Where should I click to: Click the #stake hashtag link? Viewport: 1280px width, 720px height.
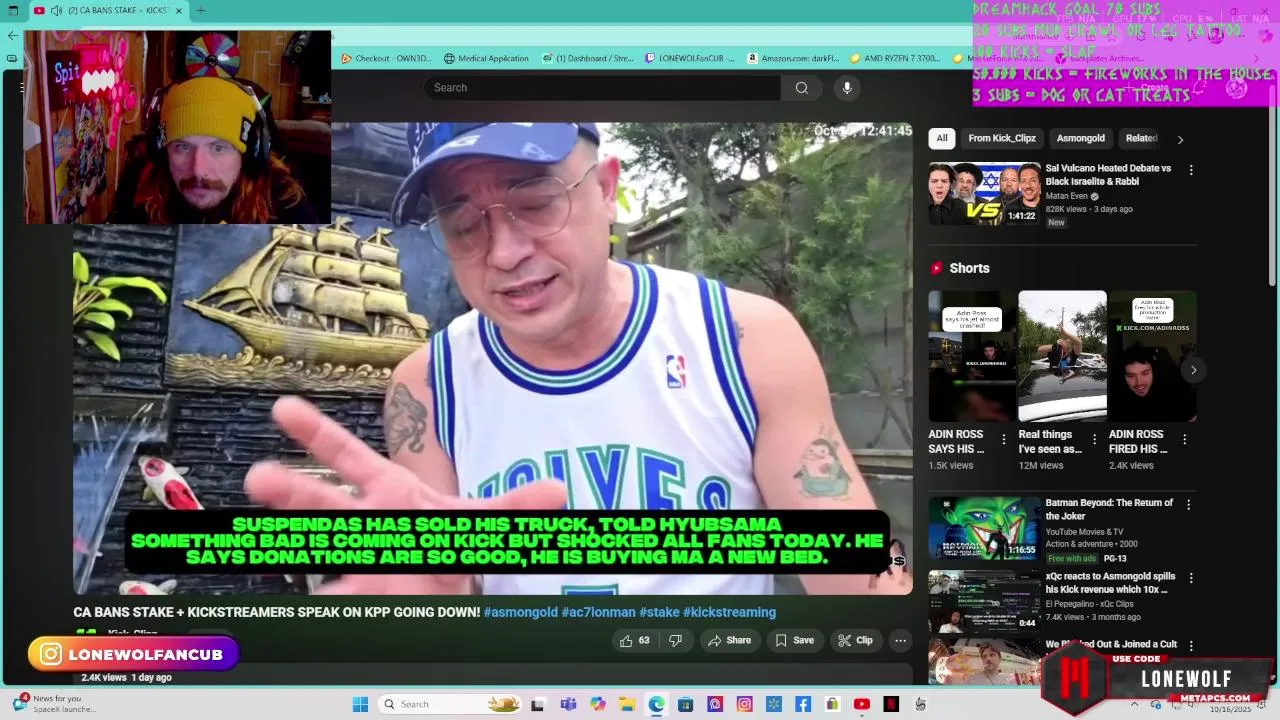point(659,612)
